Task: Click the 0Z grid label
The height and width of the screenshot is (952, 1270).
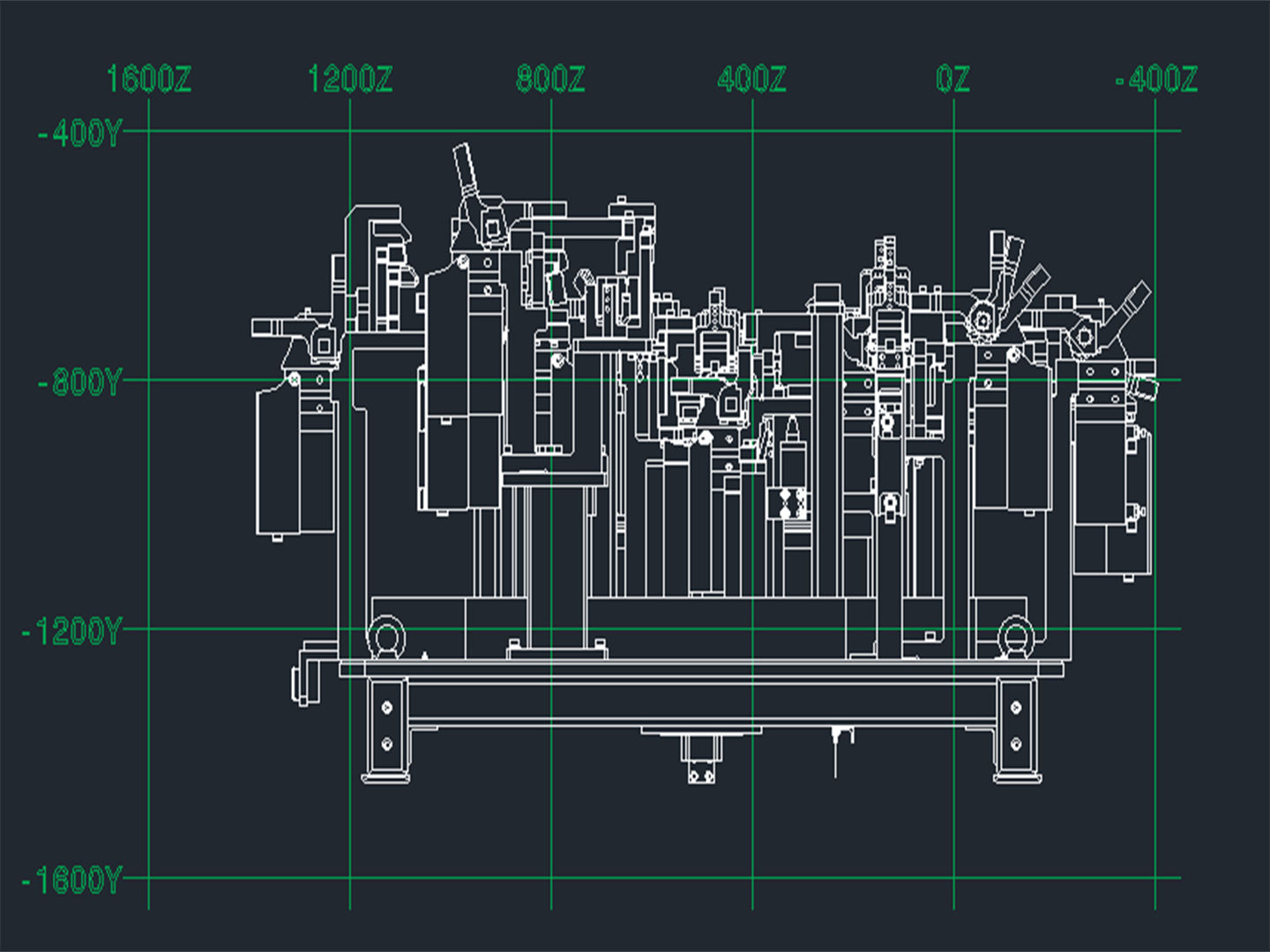Action: pos(952,79)
